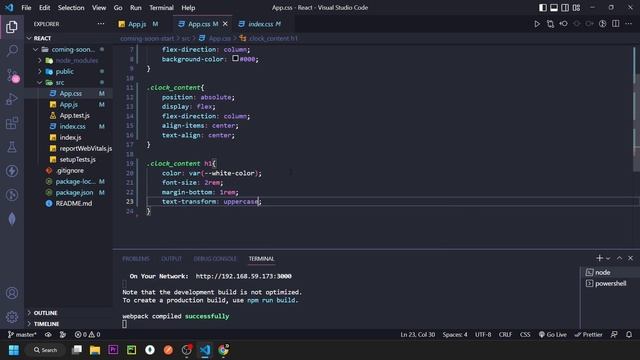Open the File menu
This screenshot has width=640, height=360.
click(26, 8)
